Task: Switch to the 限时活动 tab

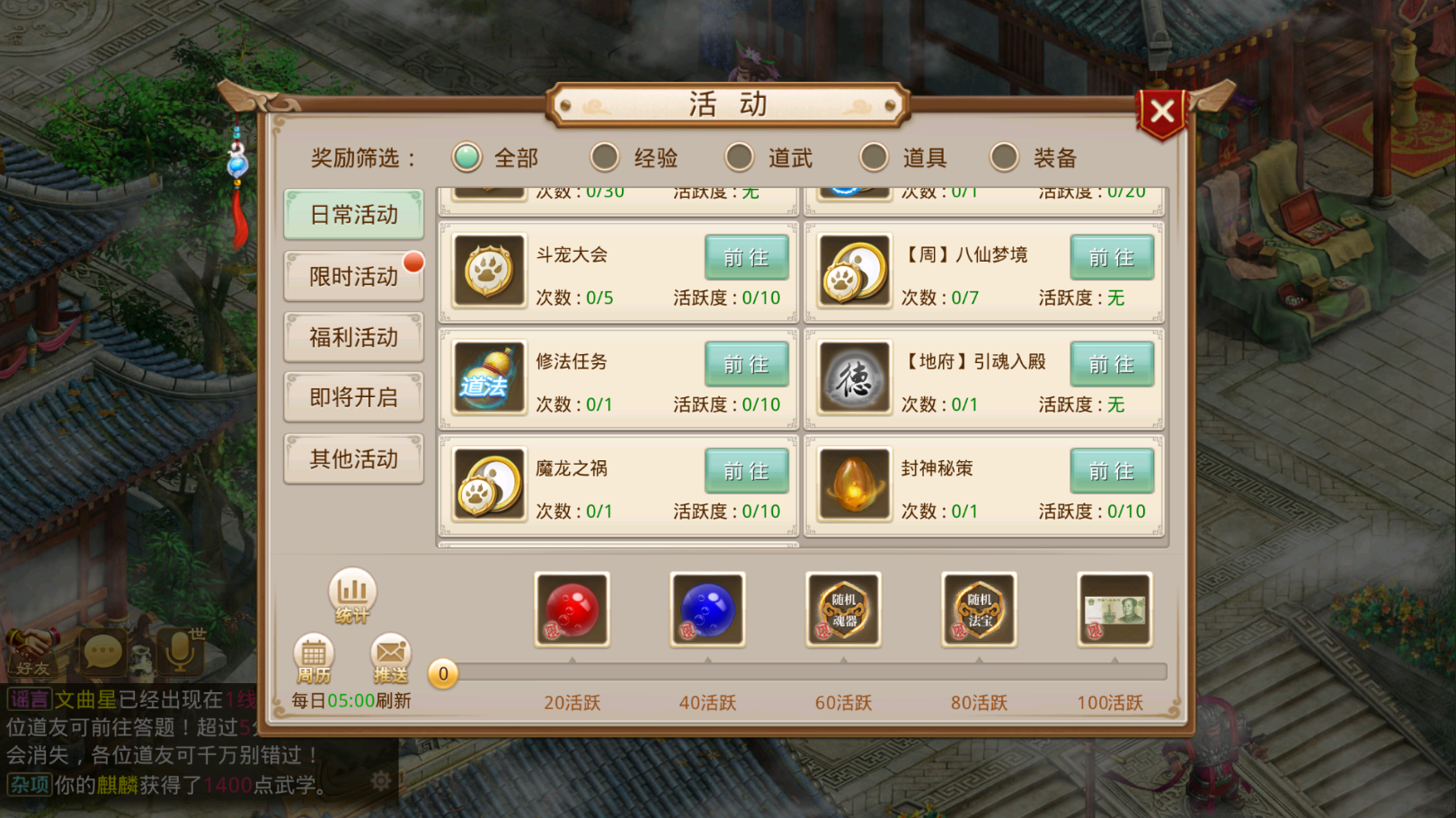Action: [354, 276]
